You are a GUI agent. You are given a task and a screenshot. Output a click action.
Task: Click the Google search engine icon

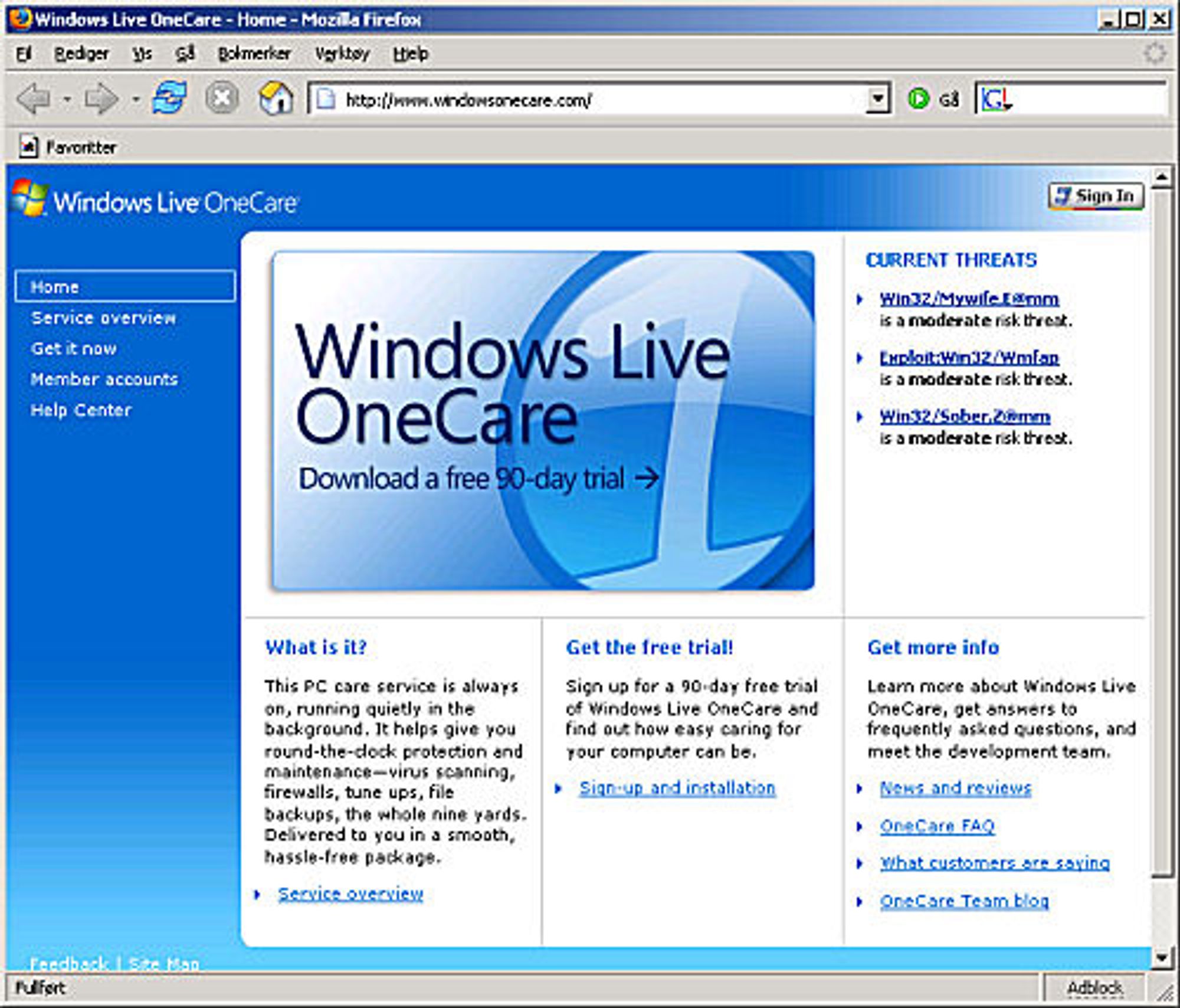coord(996,100)
